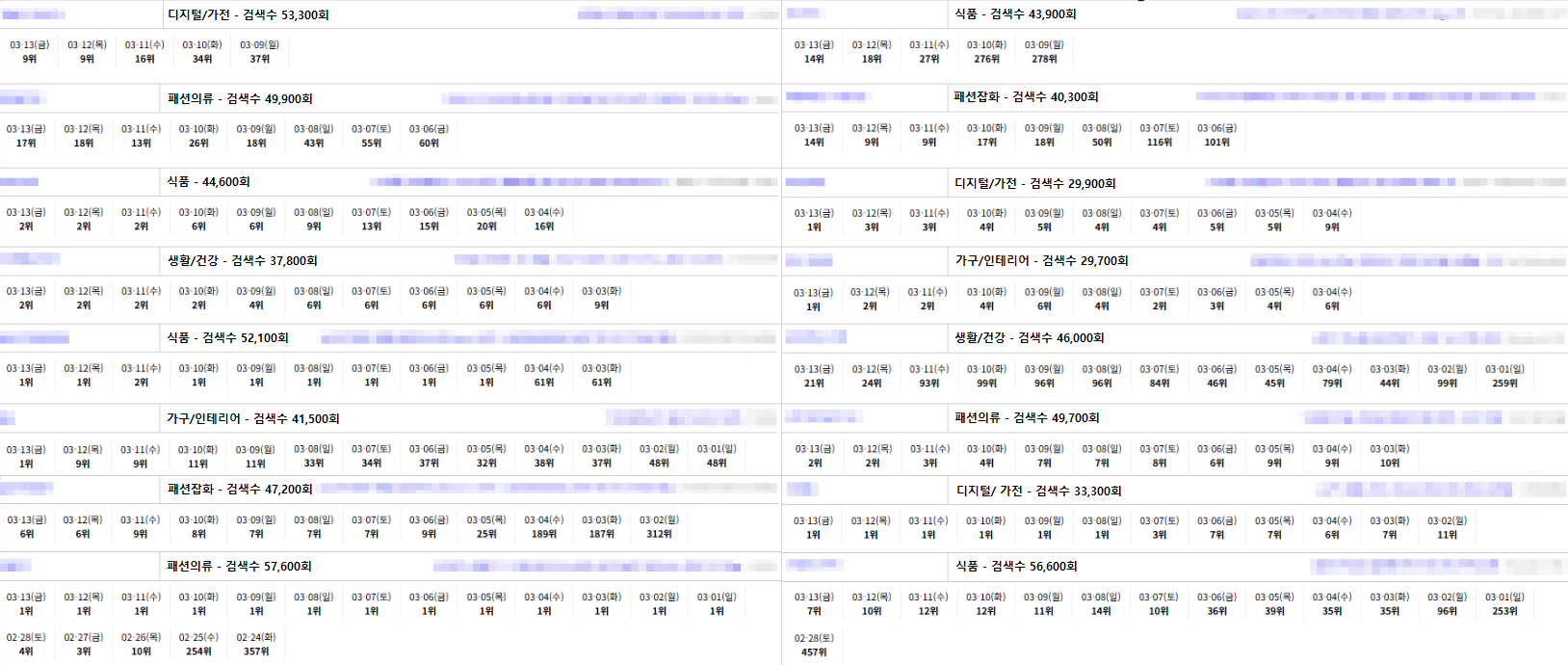Click the 디지털/가전 검색수 29,900회 header
The width and height of the screenshot is (1568, 665).
pyautogui.click(x=1034, y=183)
